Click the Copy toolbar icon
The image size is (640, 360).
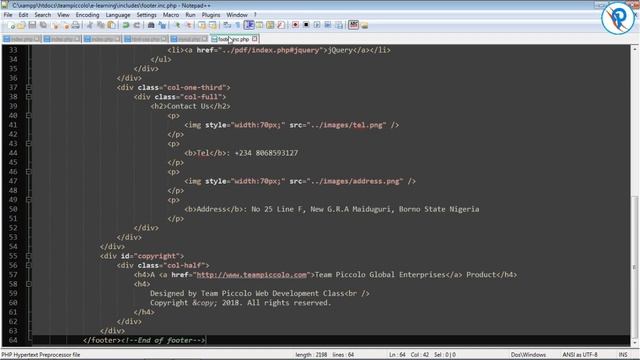coord(100,25)
